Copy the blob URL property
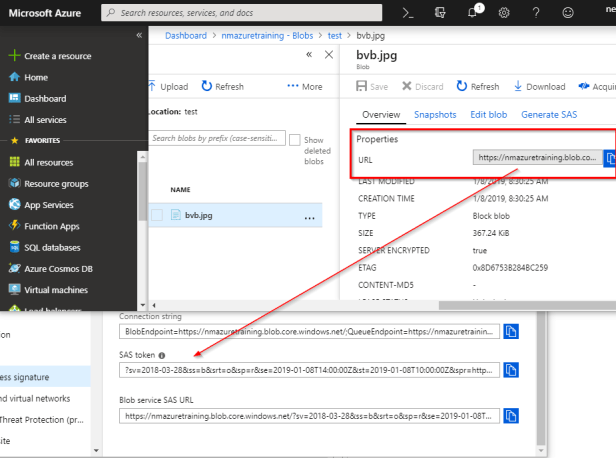Screen dimensions: 616x458 611,157
